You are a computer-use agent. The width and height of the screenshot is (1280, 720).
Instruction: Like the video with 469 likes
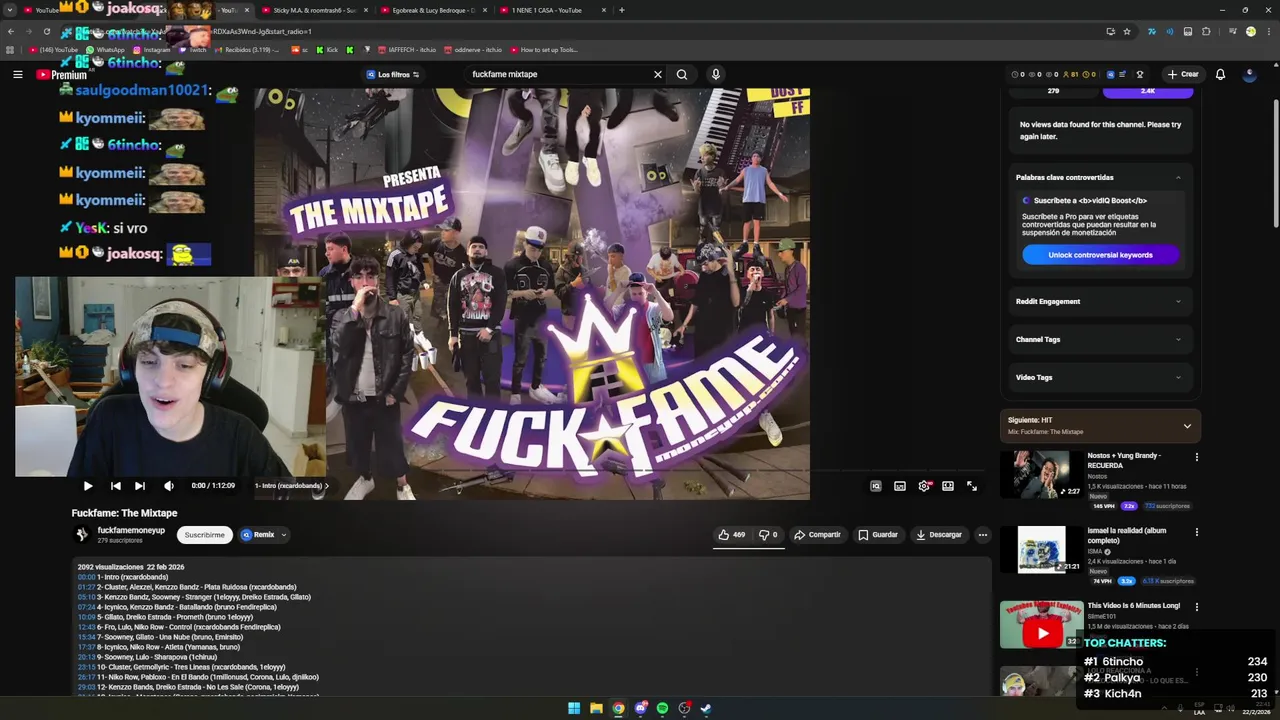pyautogui.click(x=732, y=535)
